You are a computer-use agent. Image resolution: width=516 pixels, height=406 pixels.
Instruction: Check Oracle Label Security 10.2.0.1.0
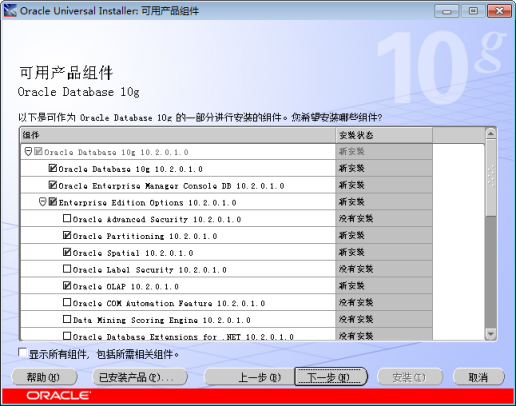pyautogui.click(x=67, y=269)
